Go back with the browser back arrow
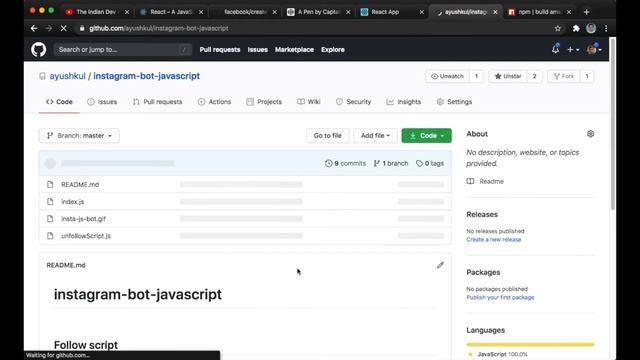The width and height of the screenshot is (640, 360). [34, 28]
